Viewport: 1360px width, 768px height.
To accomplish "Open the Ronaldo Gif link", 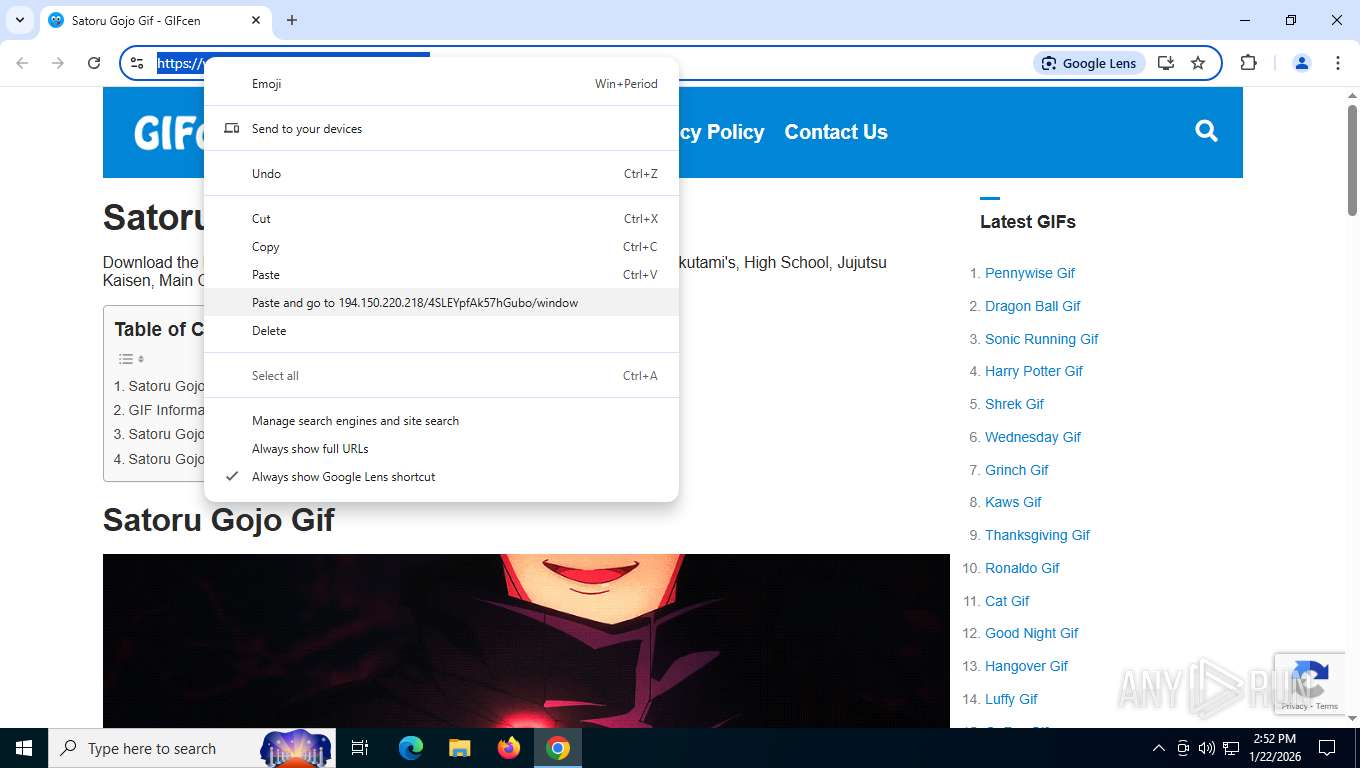I will click(1022, 568).
